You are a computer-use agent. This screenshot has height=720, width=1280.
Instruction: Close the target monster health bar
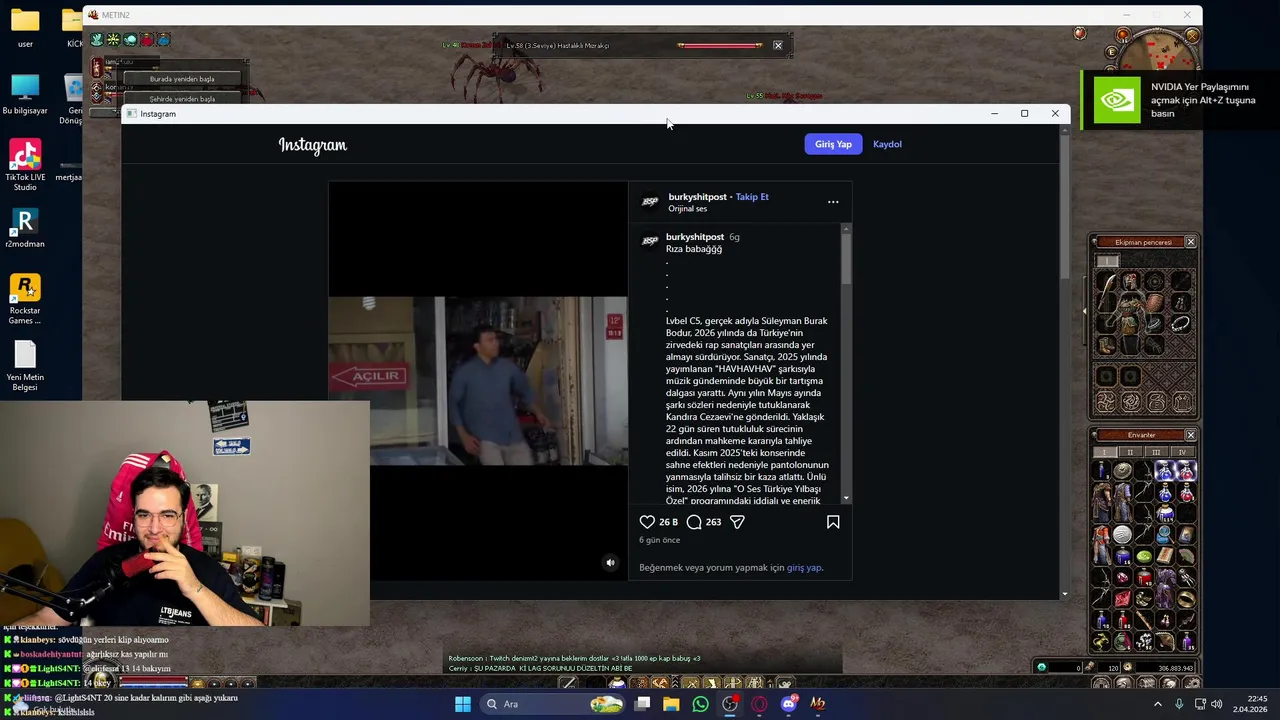coord(777,45)
